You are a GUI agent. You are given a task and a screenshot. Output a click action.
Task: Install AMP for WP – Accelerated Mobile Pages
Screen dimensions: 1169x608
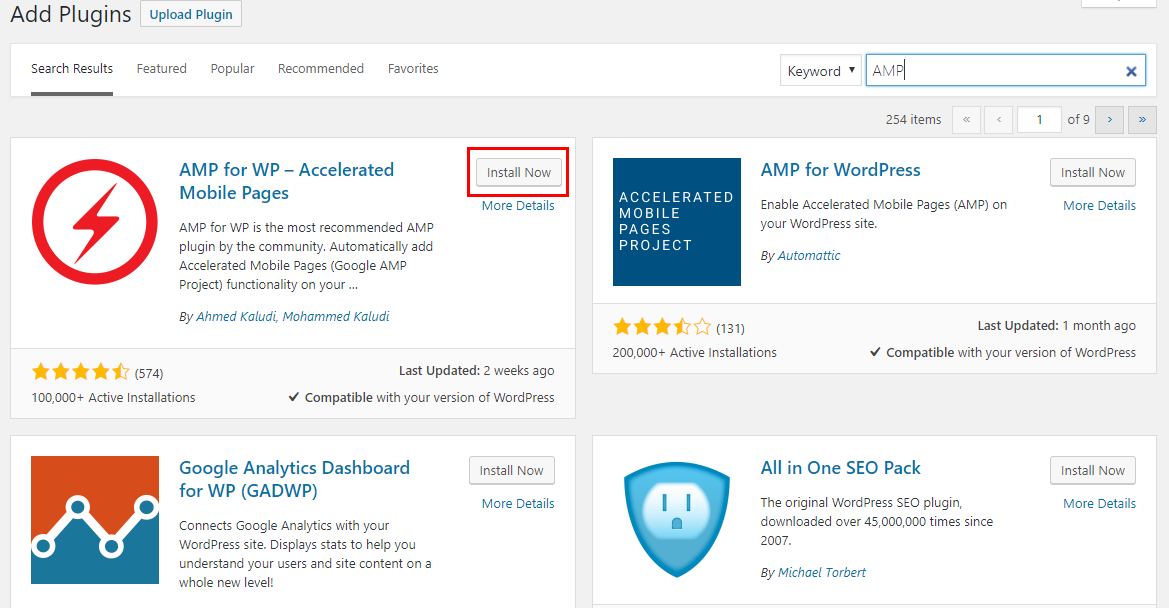(519, 172)
